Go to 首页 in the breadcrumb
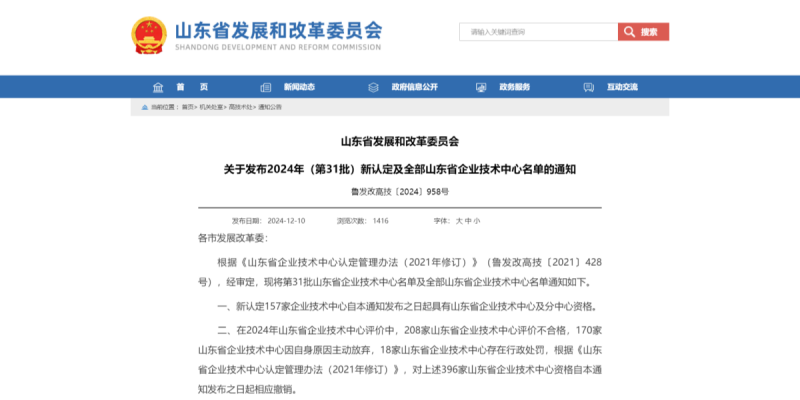Screen dimensions: 800x400 187,107
